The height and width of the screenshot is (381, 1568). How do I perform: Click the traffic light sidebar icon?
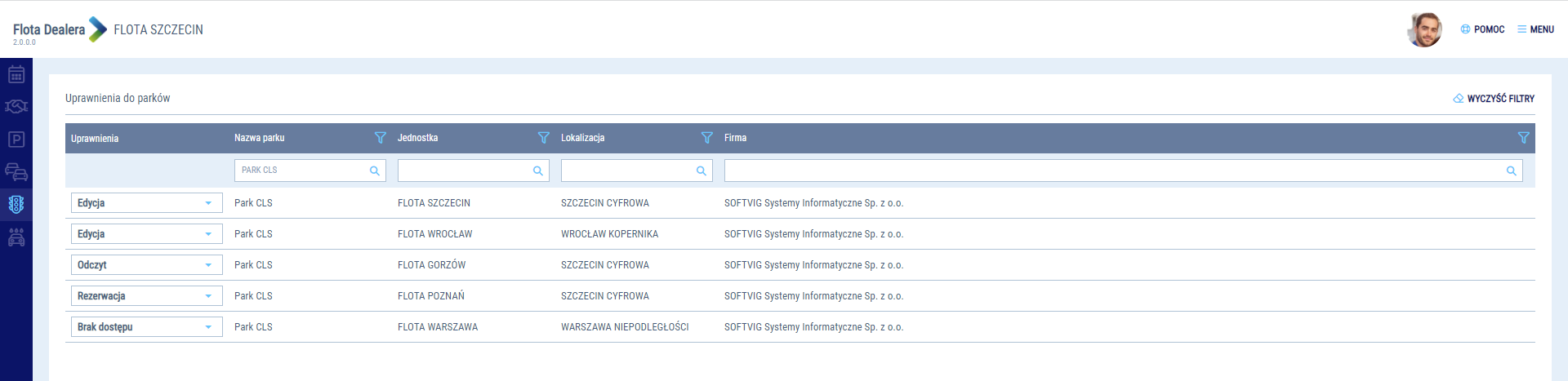tap(16, 205)
